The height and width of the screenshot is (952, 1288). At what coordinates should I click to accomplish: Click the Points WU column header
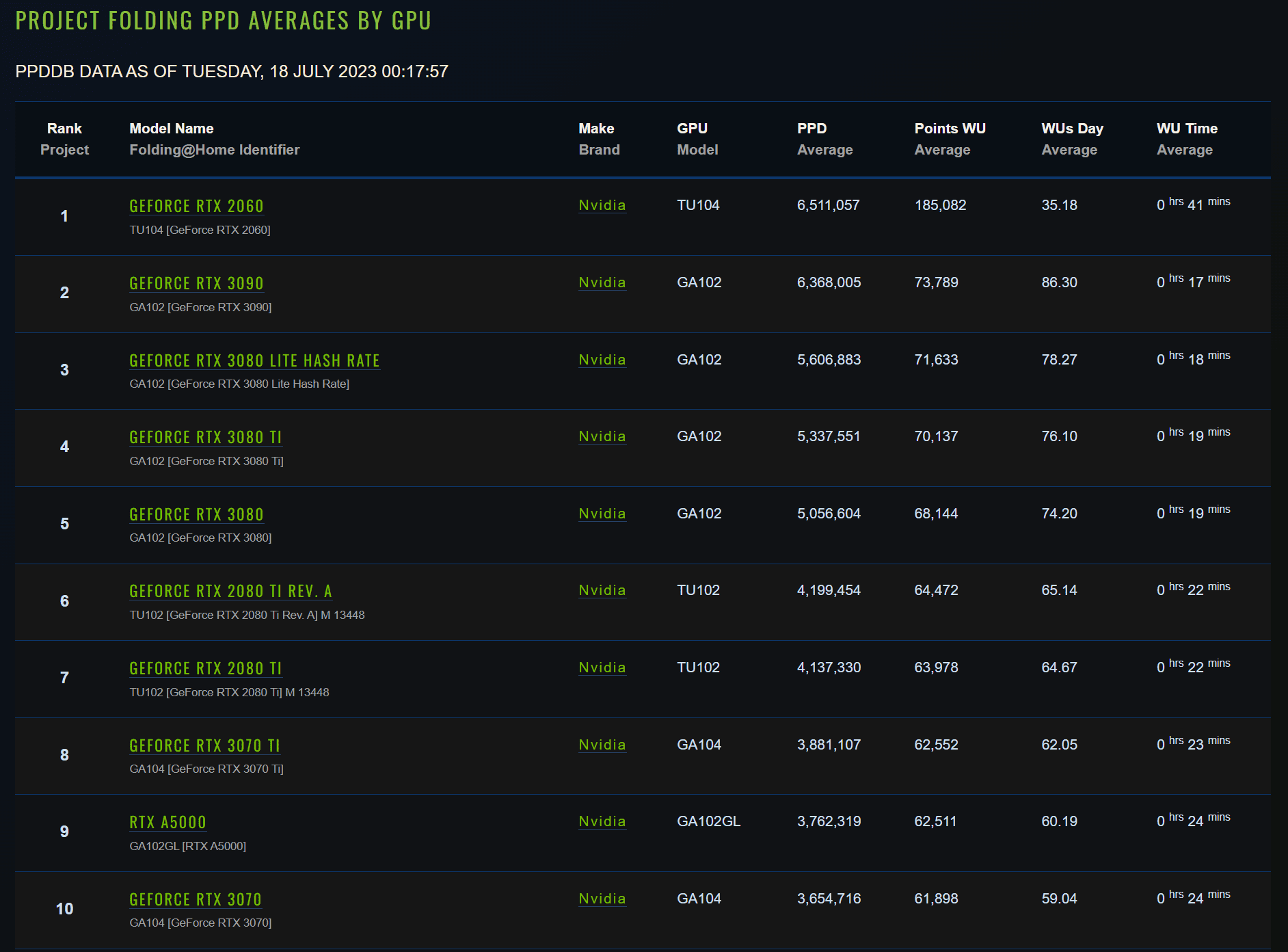(950, 129)
